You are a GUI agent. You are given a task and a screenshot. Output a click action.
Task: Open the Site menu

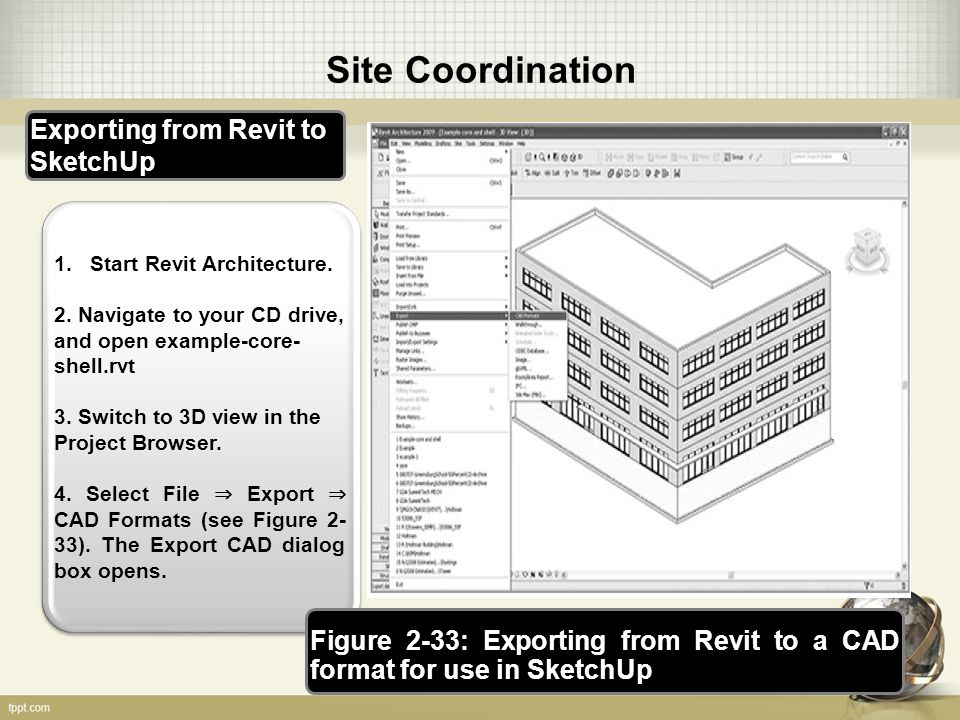pyautogui.click(x=458, y=143)
